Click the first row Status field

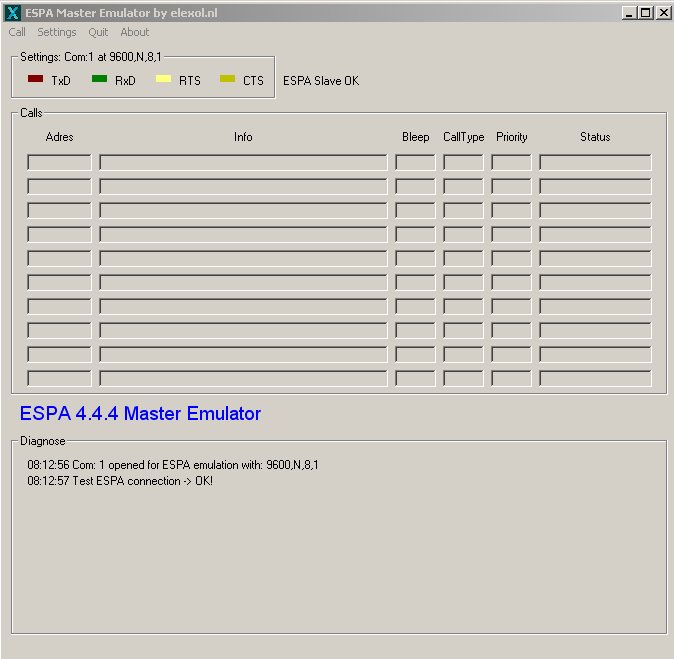coord(595,162)
